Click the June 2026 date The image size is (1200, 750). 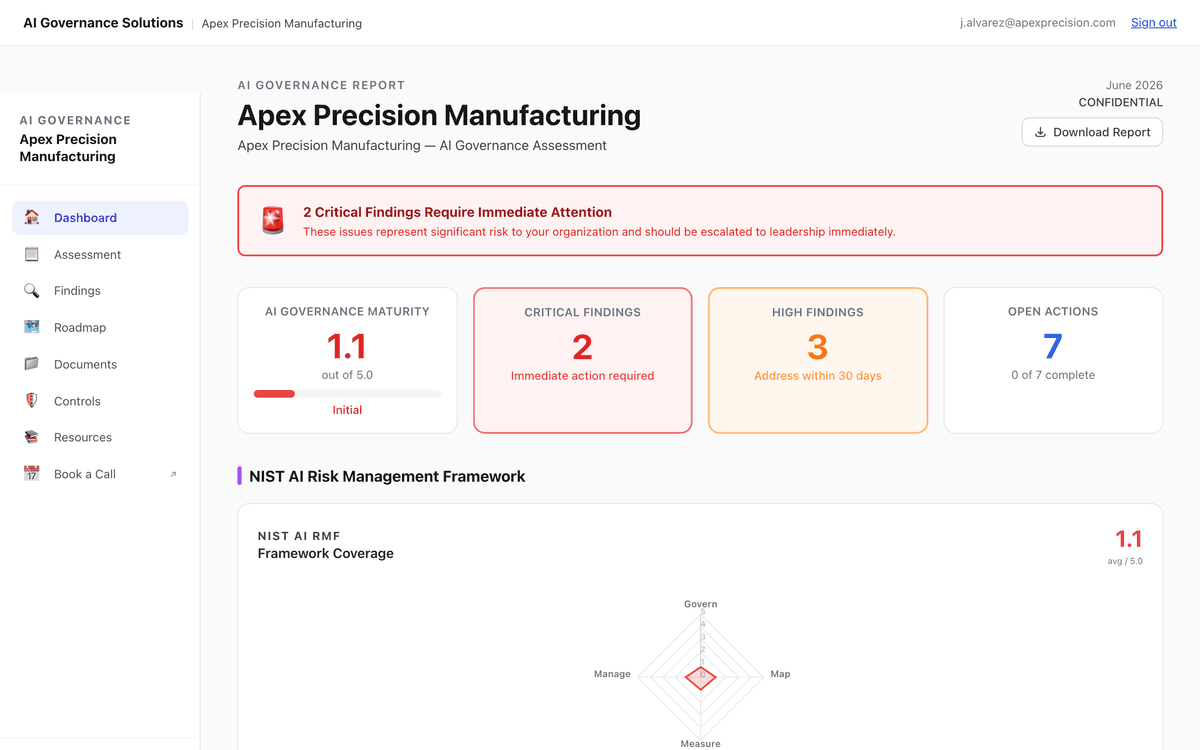click(x=1134, y=85)
